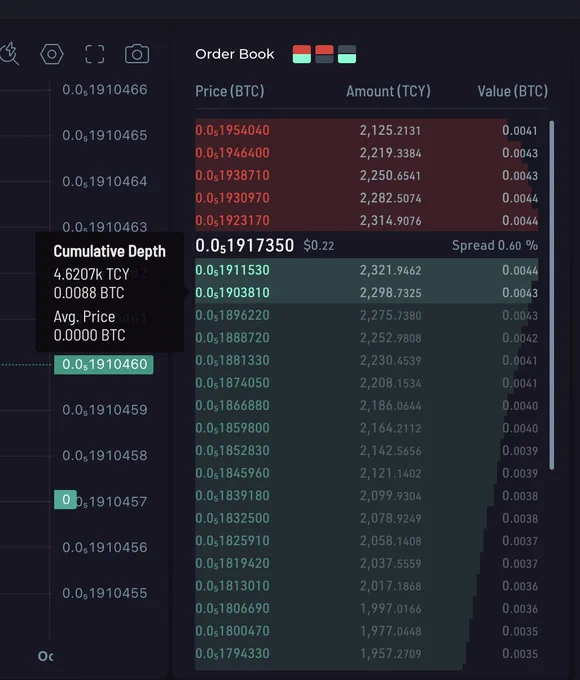Select bid price 0.0₅1845960
This screenshot has width=580, height=680.
pyautogui.click(x=233, y=473)
